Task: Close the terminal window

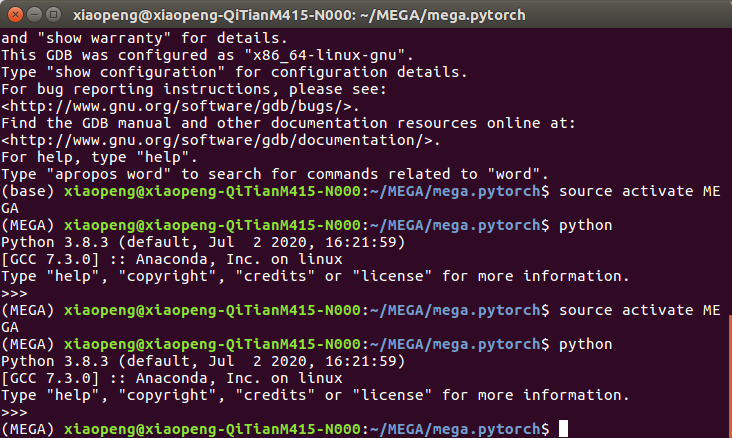Action: pos(15,14)
